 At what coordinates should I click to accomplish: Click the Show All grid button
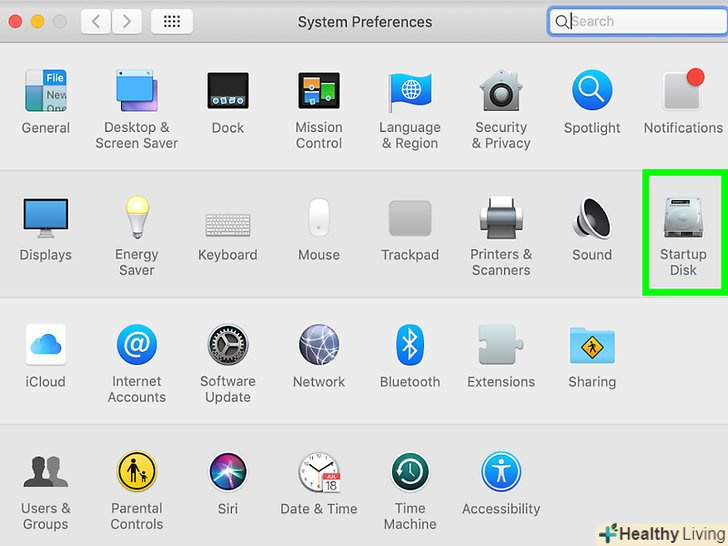click(x=172, y=21)
